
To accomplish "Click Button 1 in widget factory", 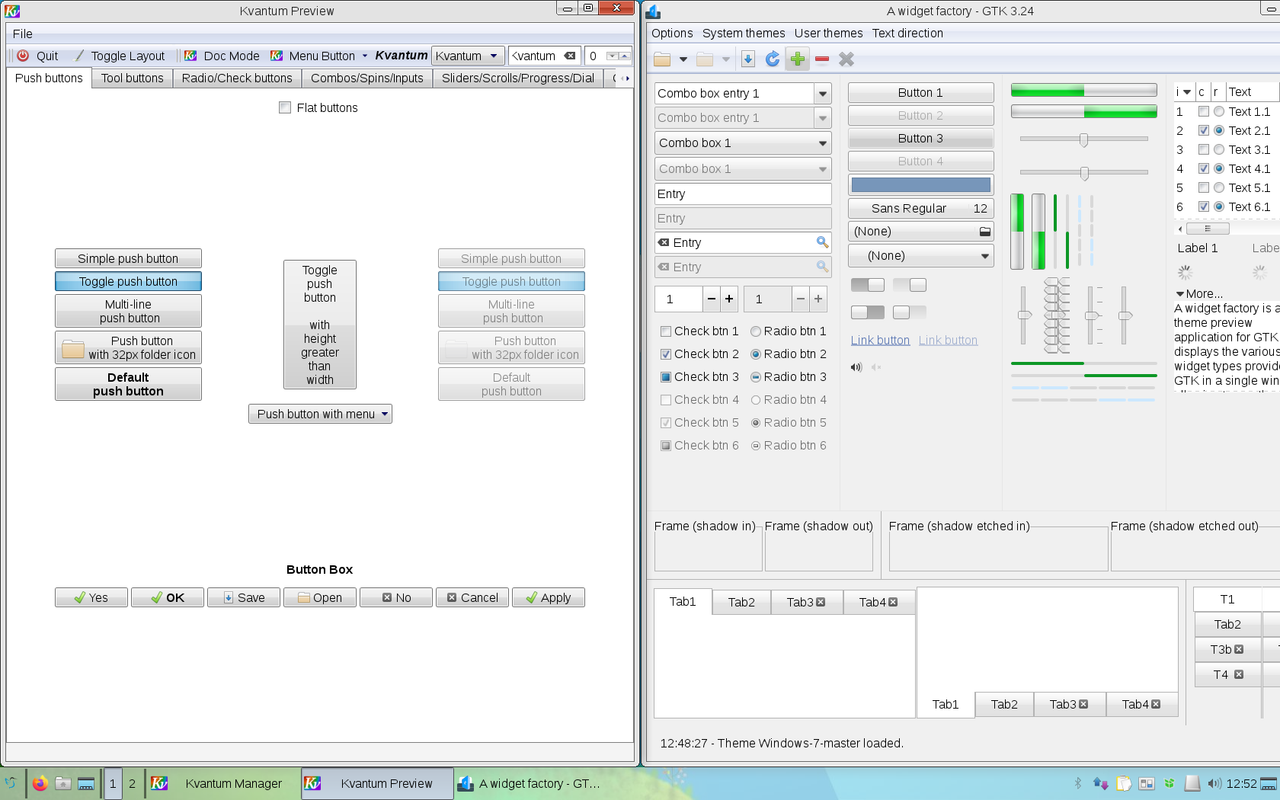I will pos(921,93).
